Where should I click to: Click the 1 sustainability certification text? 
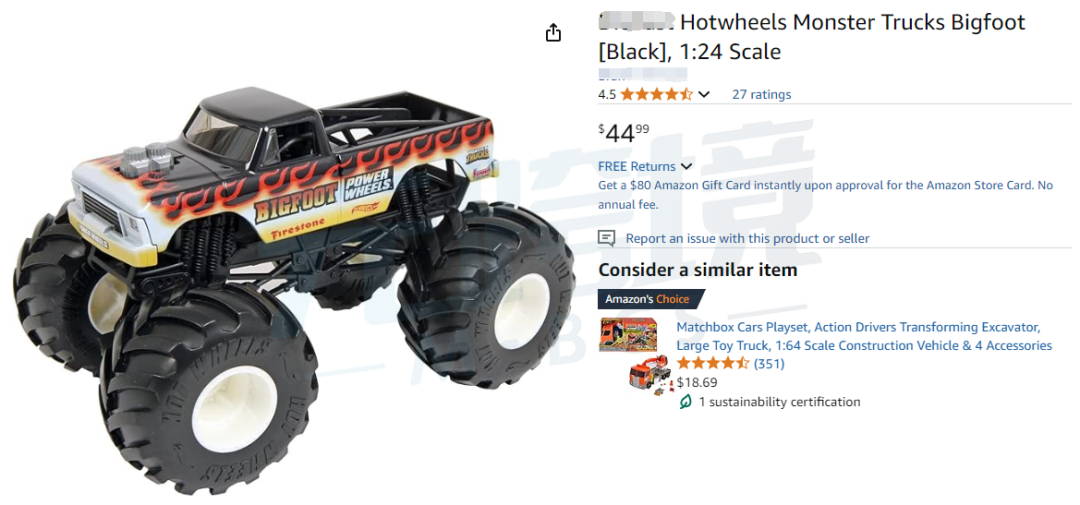[779, 402]
